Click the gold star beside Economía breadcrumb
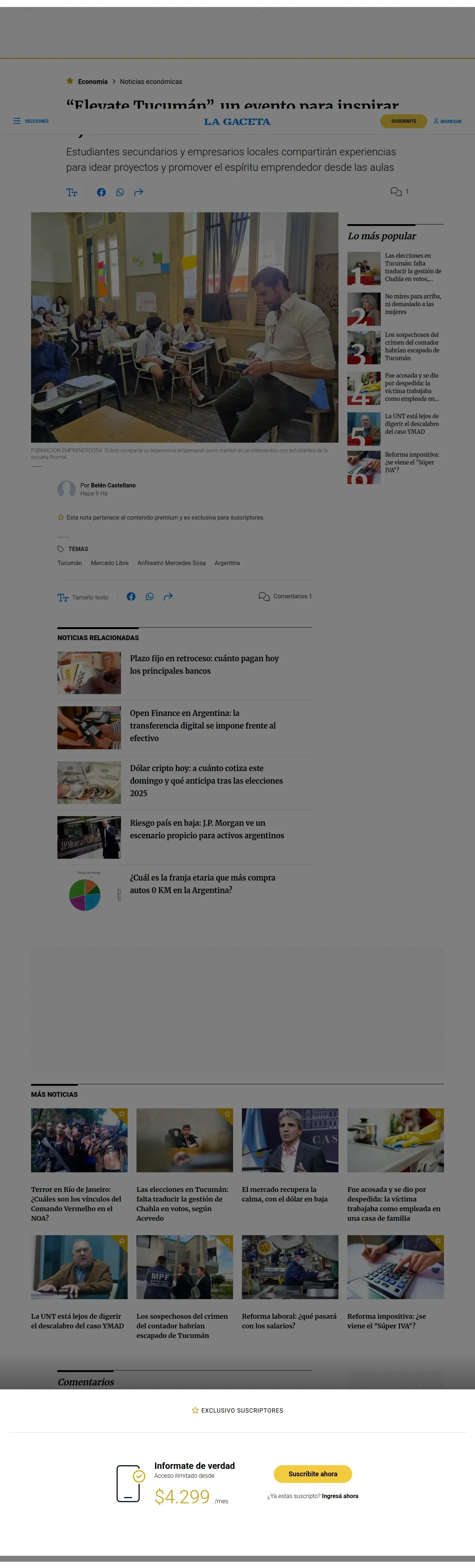The height and width of the screenshot is (1568, 475). click(x=70, y=81)
